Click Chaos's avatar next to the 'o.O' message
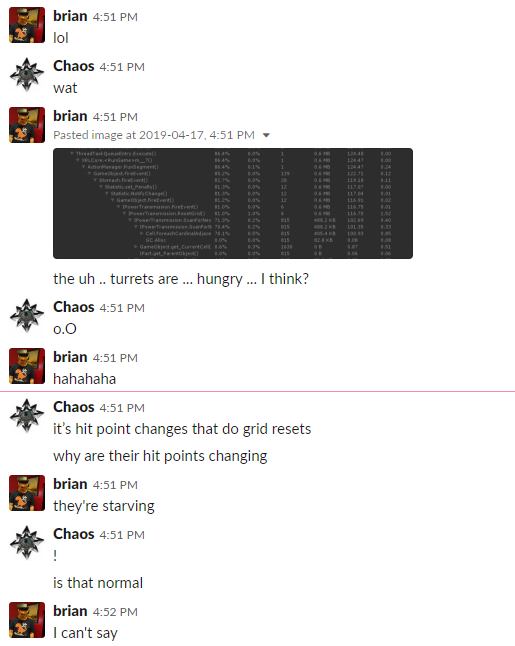 click(27, 316)
